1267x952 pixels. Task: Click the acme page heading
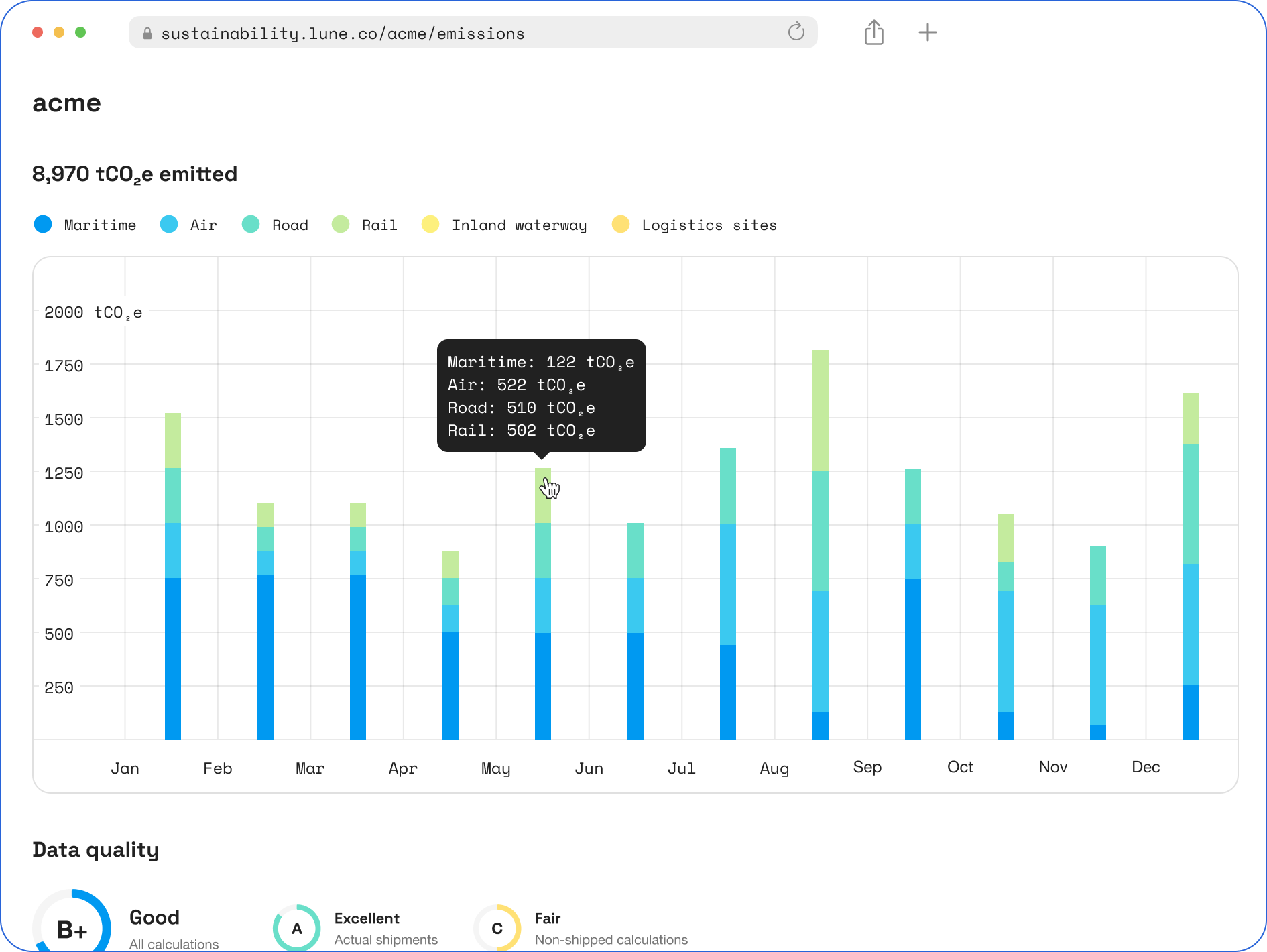pos(67,103)
